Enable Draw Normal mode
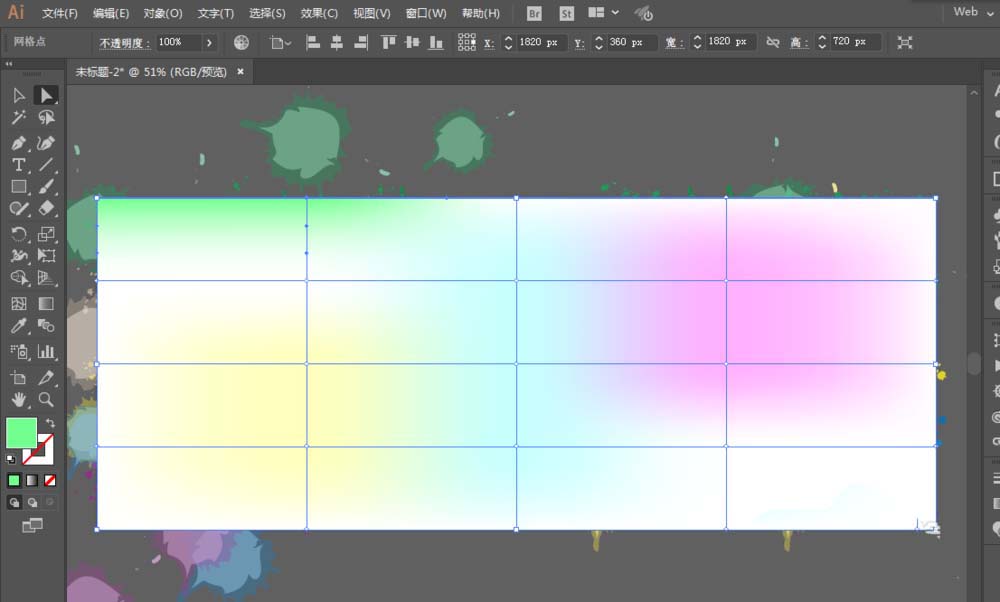Image resolution: width=1000 pixels, height=602 pixels. (x=14, y=503)
